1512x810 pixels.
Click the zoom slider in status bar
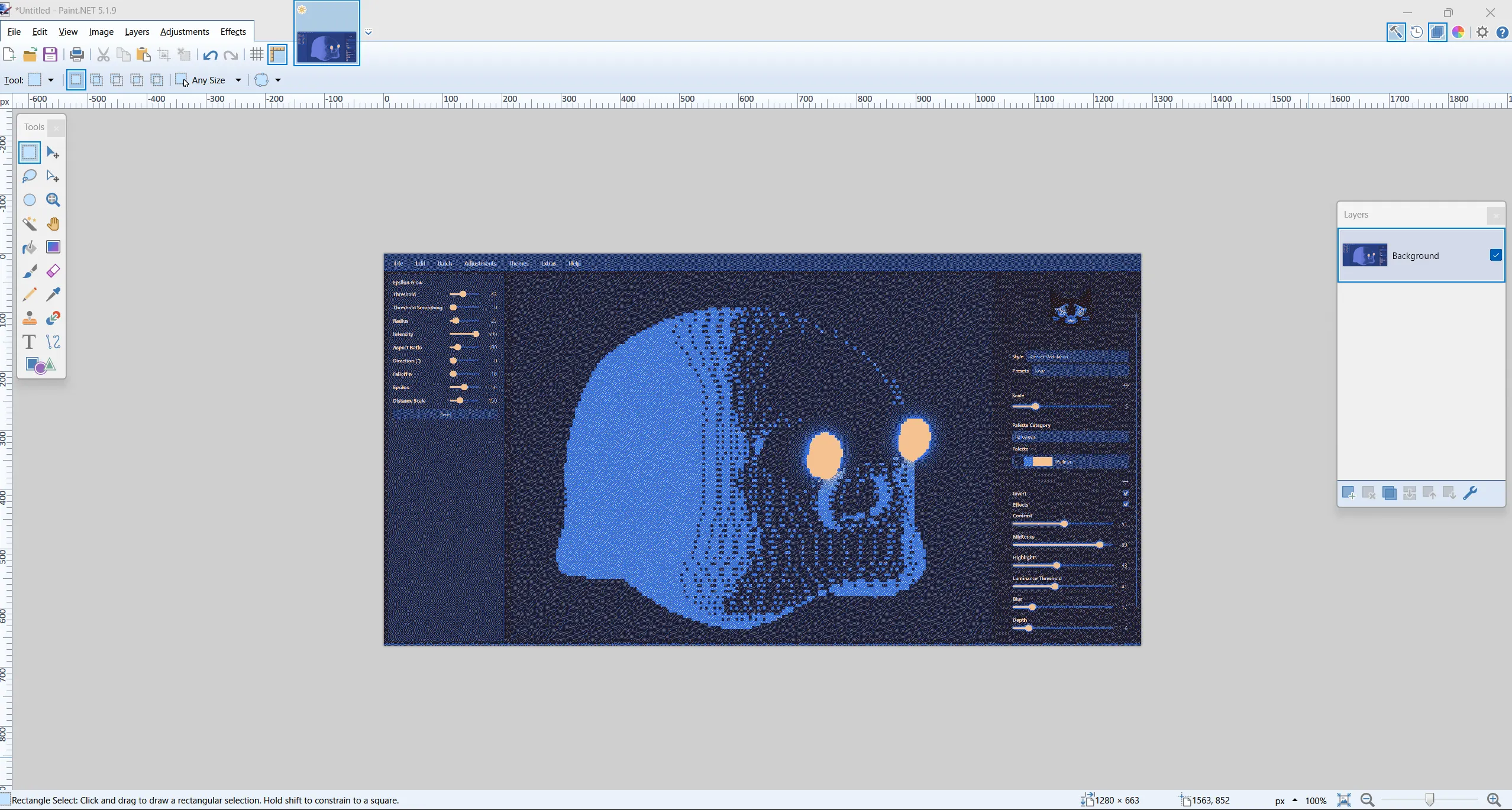coord(1429,800)
